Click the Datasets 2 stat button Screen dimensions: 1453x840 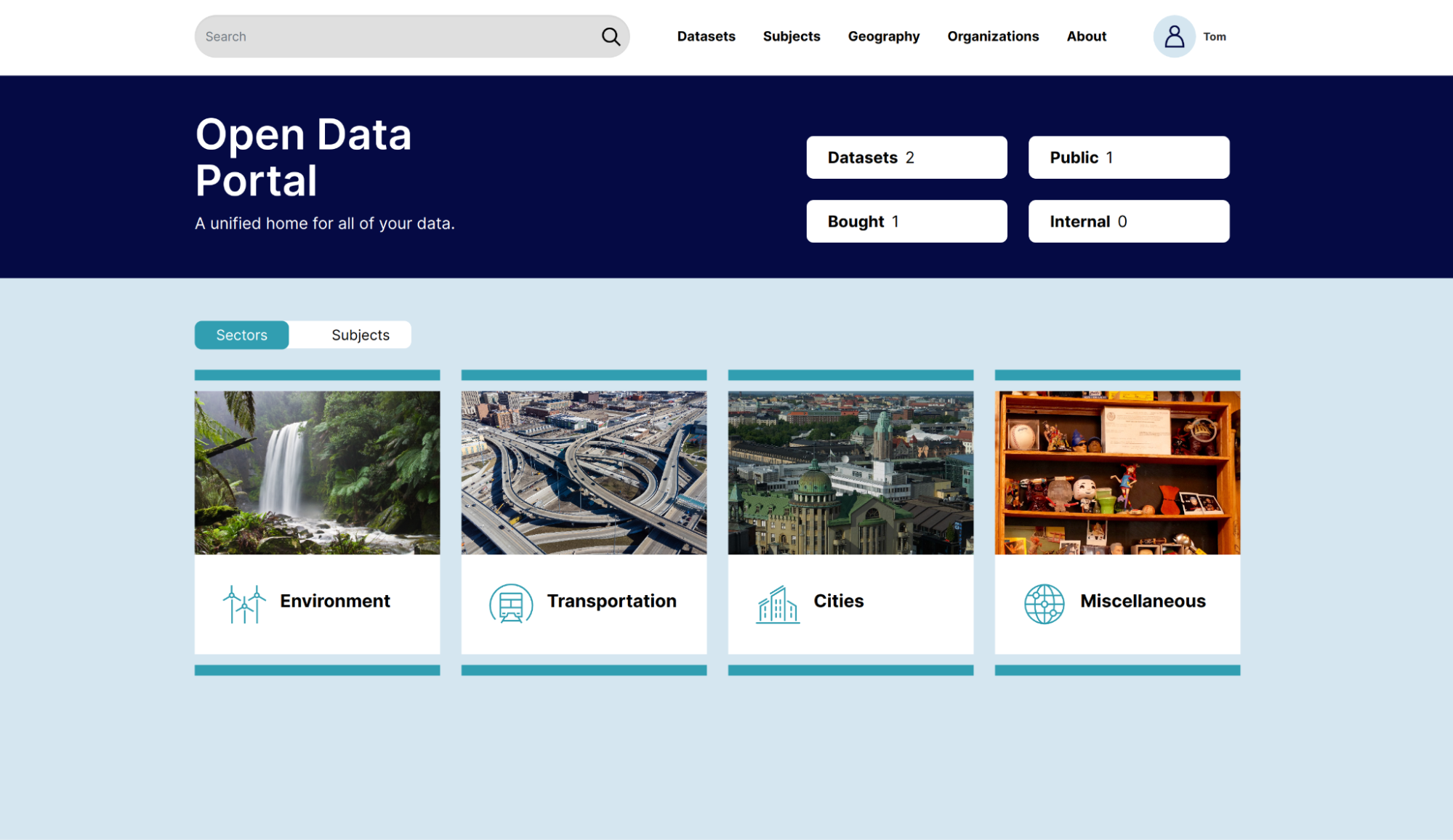pos(906,157)
